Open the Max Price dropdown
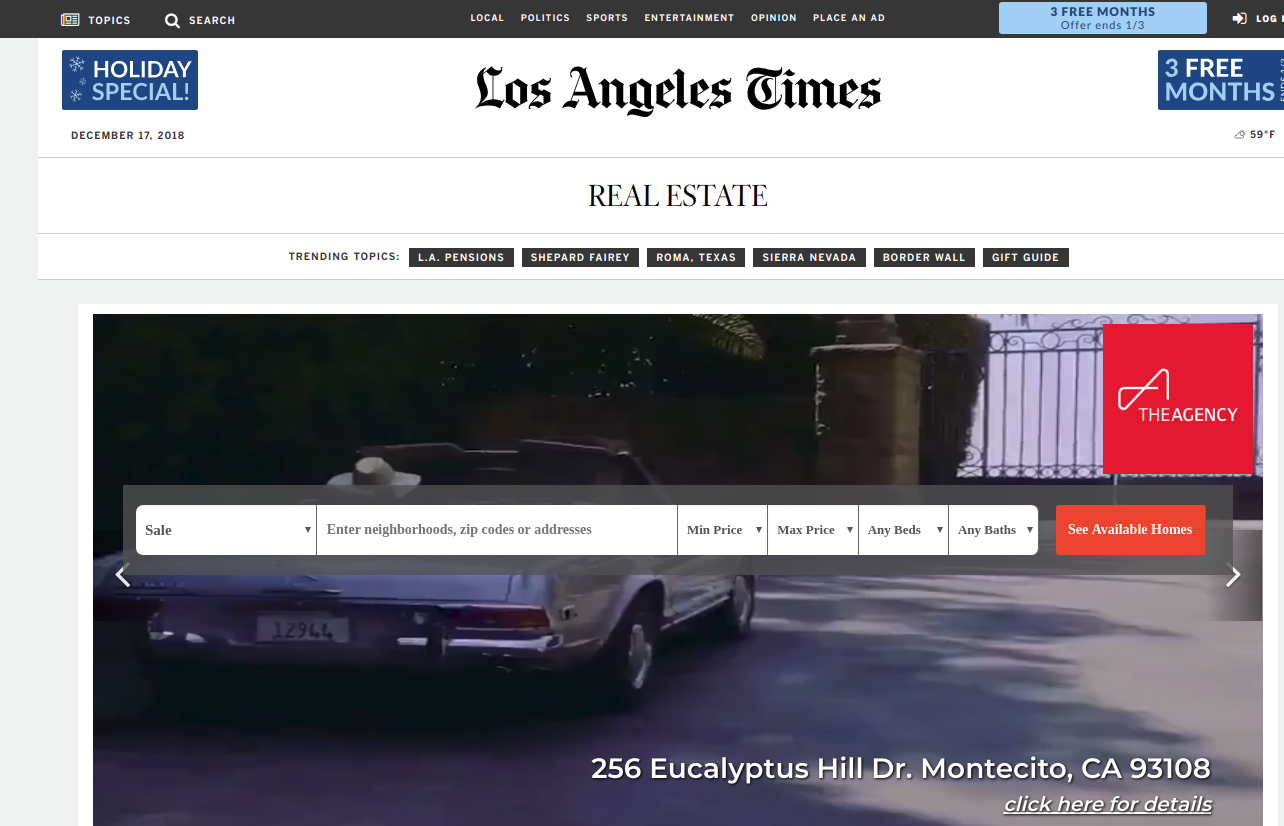 (813, 530)
